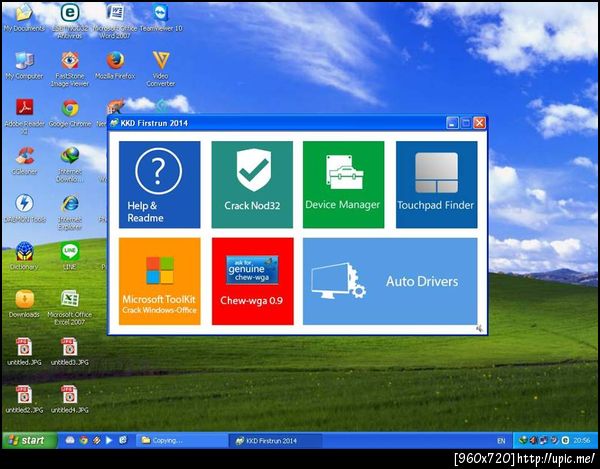Select the My Computer desktop icon
The width and height of the screenshot is (600, 469).
(24, 66)
